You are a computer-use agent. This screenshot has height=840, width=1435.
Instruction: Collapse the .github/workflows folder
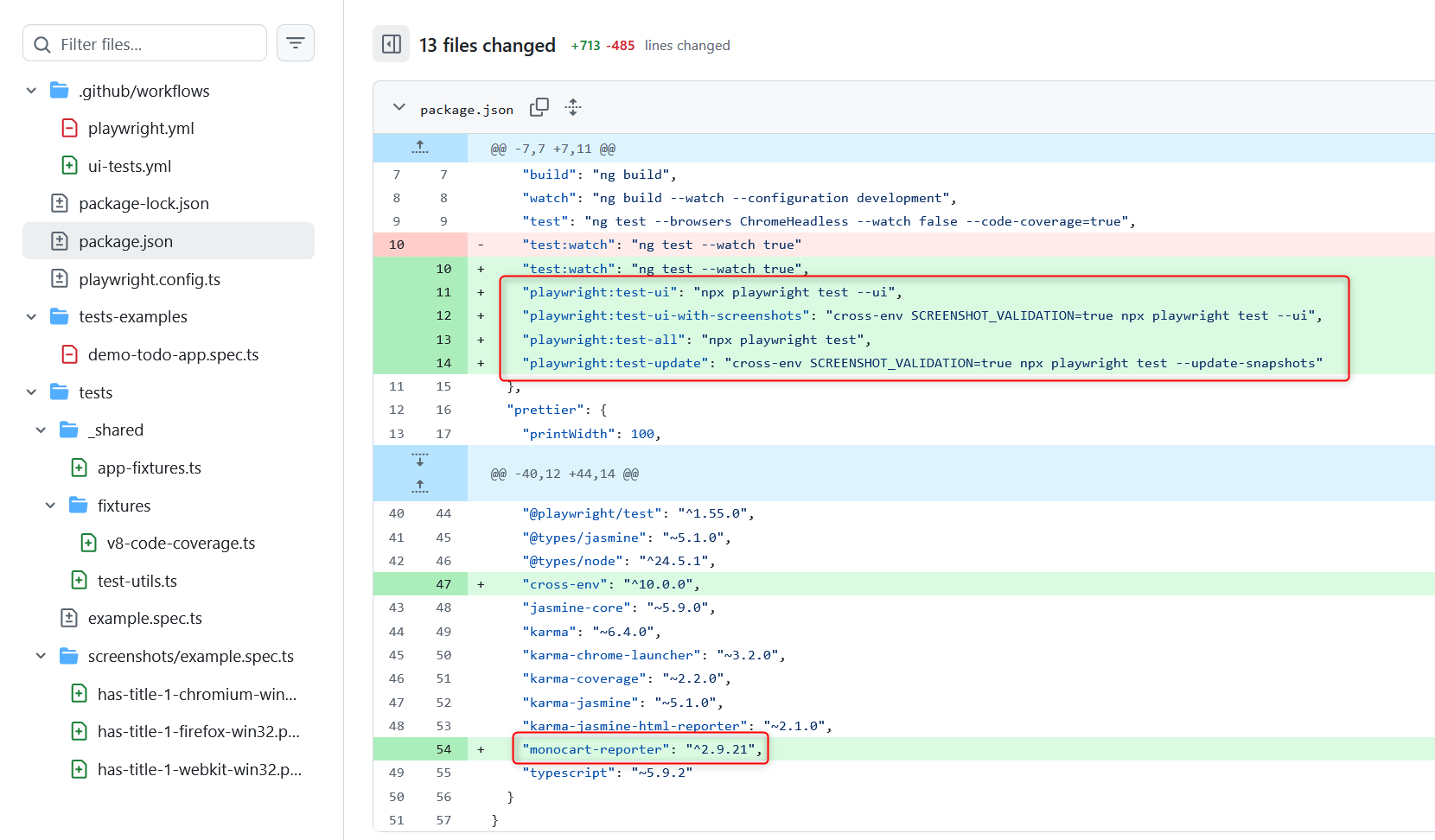pyautogui.click(x=31, y=91)
